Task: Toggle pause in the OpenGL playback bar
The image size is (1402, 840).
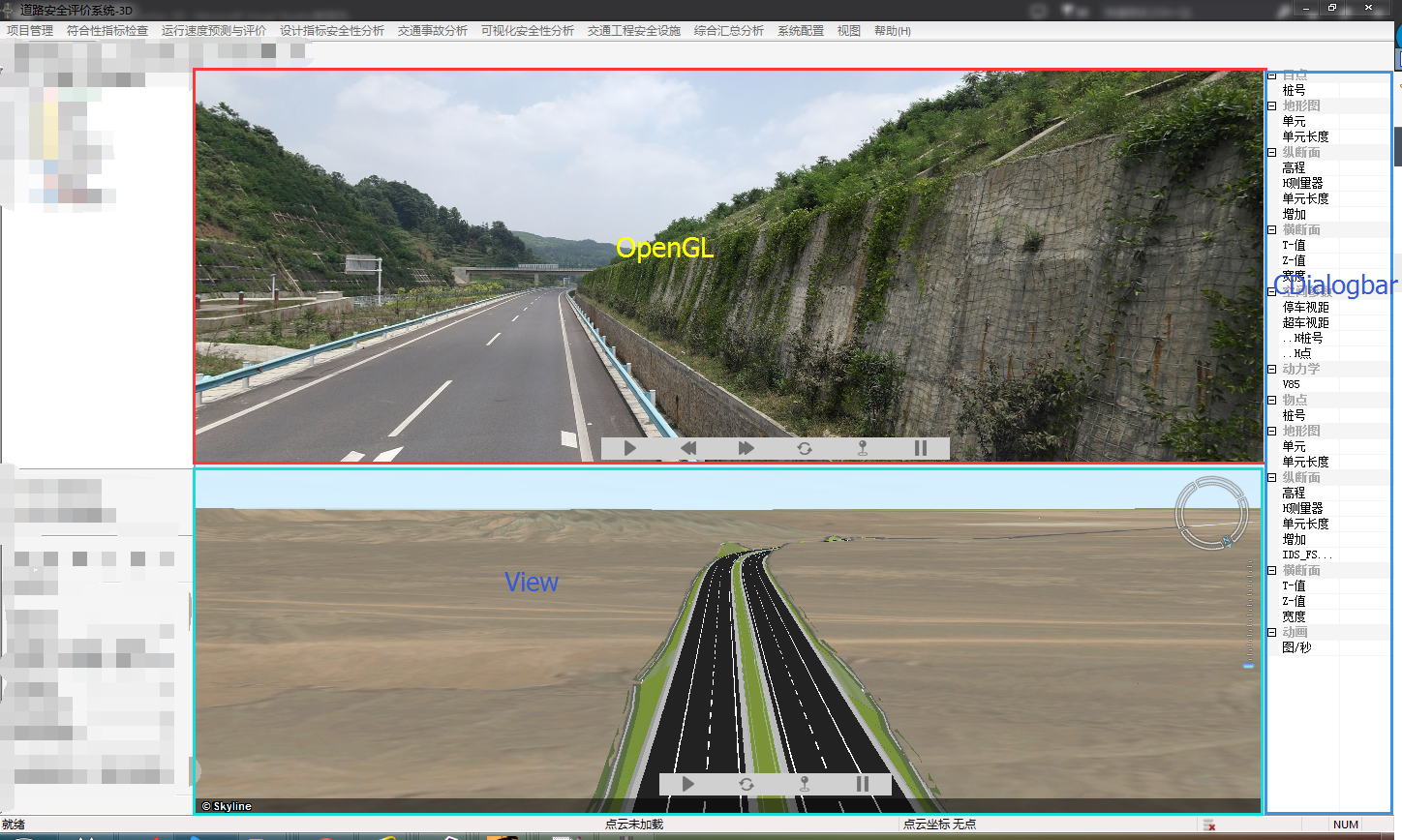Action: click(x=920, y=448)
